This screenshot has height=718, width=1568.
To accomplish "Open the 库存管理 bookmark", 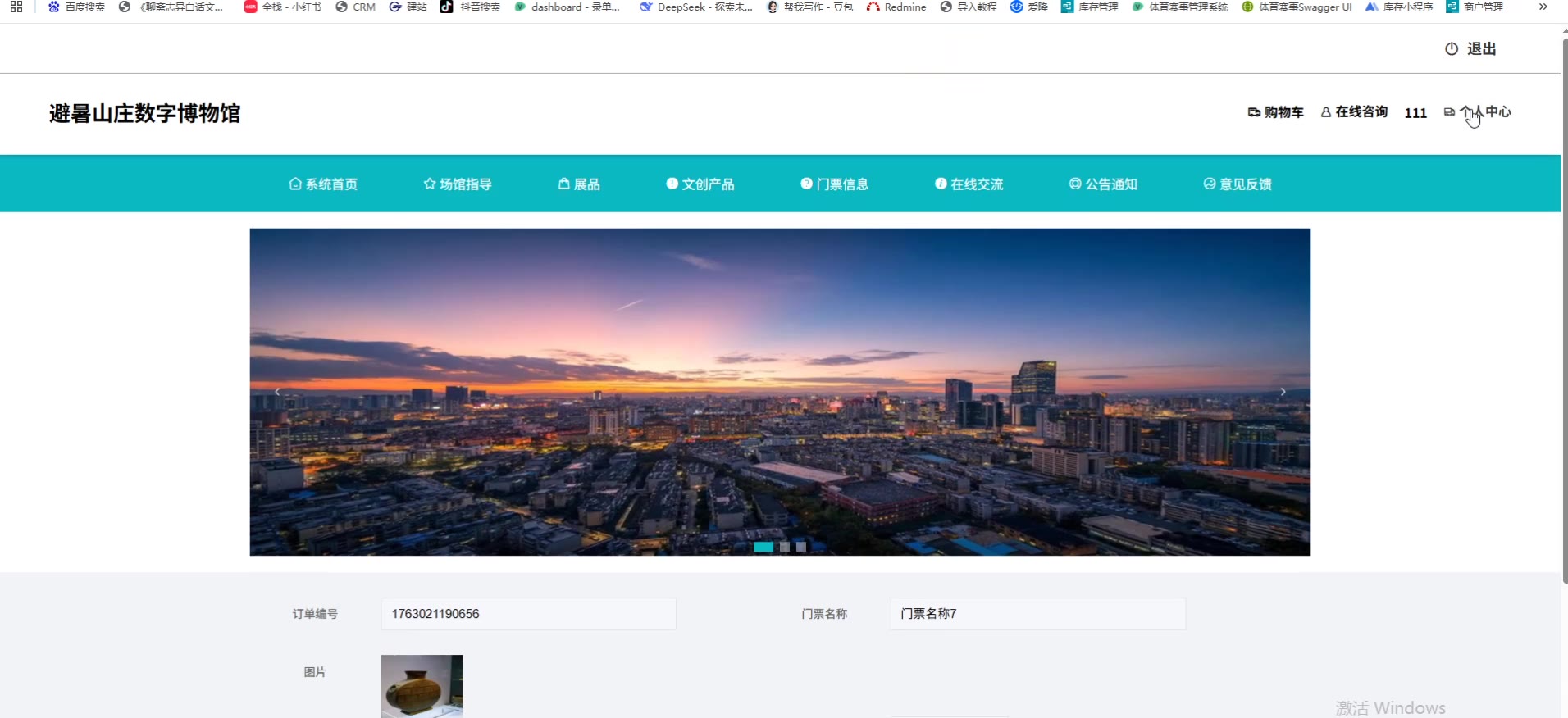I will pos(1090,7).
